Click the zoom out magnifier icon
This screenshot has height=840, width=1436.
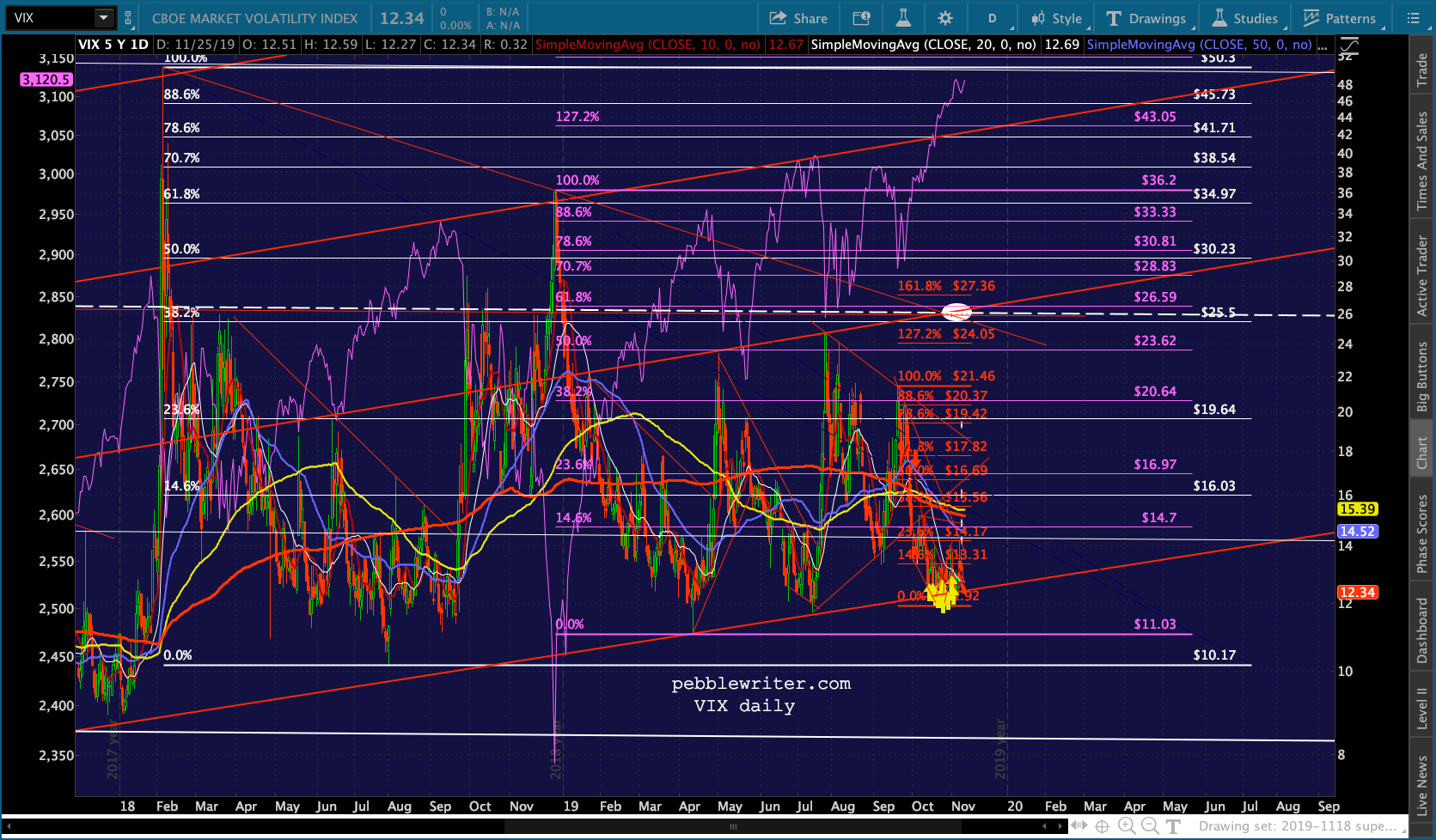click(1150, 826)
